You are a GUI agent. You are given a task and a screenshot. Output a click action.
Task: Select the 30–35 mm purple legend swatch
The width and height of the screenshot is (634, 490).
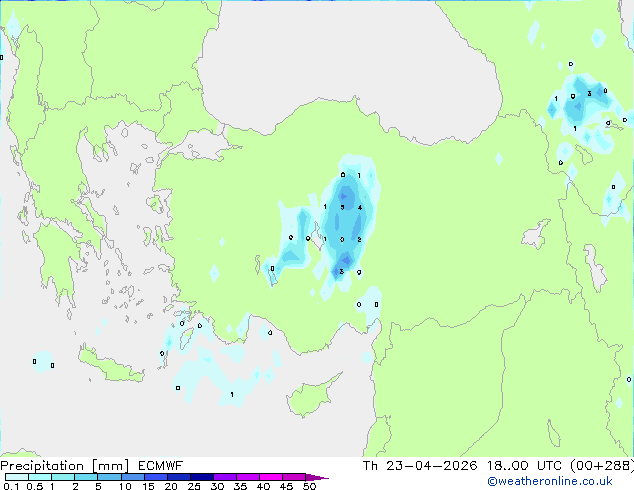(225, 477)
